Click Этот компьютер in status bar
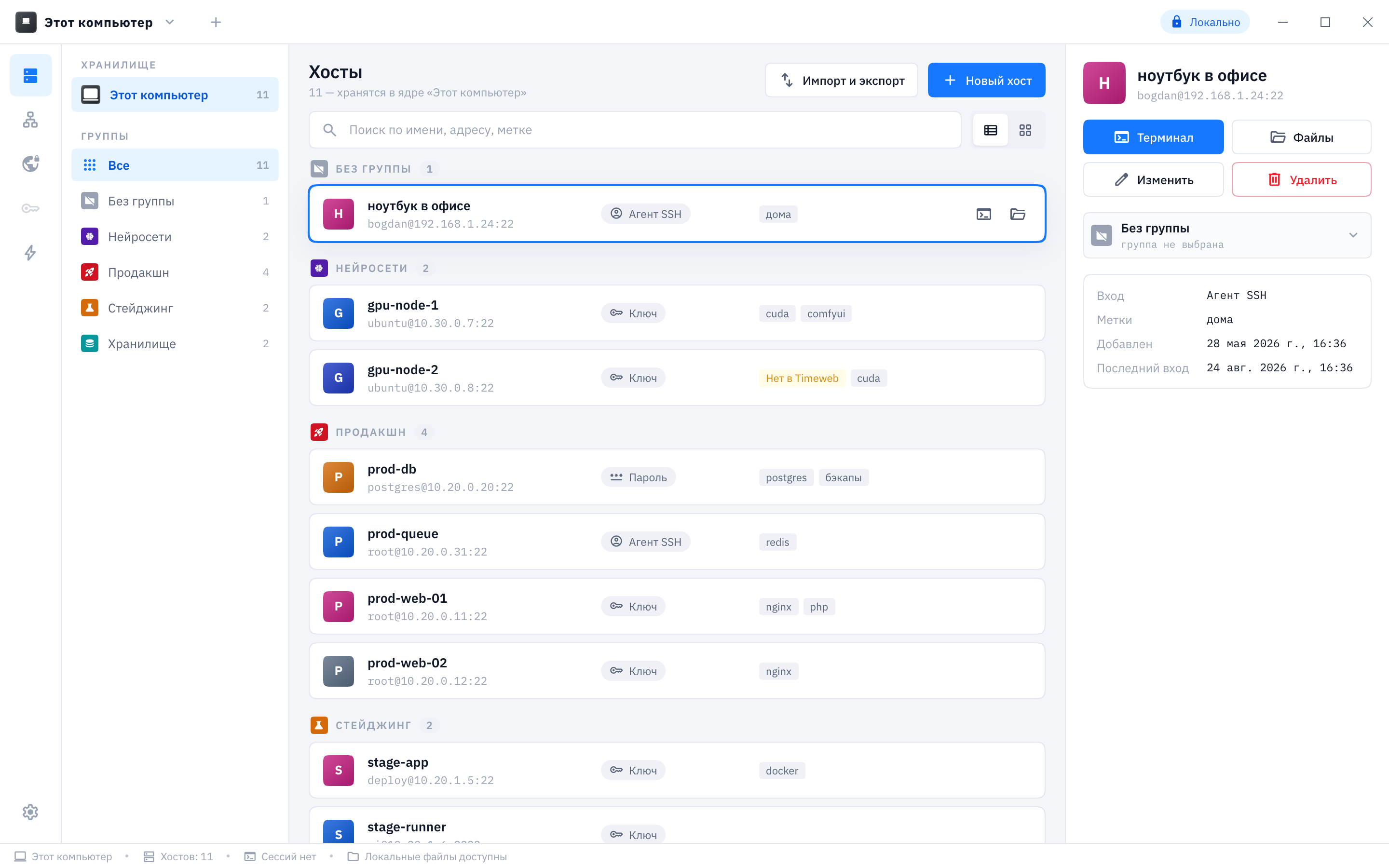The width and height of the screenshot is (1389, 868). coord(63,856)
